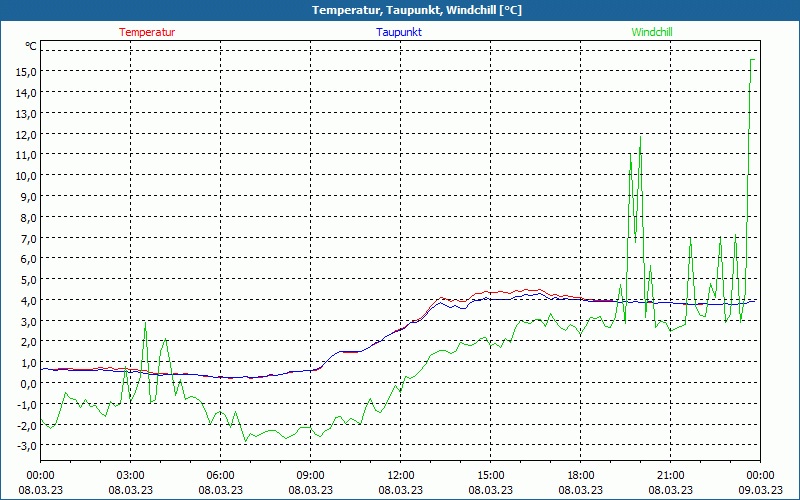
Task: Click the -2,0 y-axis value
Action: (x=27, y=426)
